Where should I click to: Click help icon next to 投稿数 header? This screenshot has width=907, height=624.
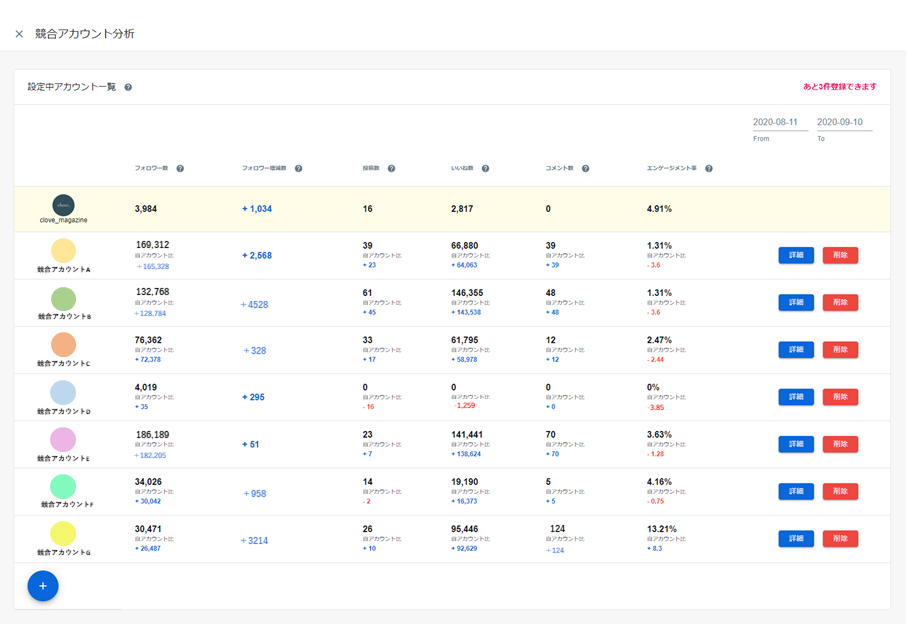[x=391, y=169]
